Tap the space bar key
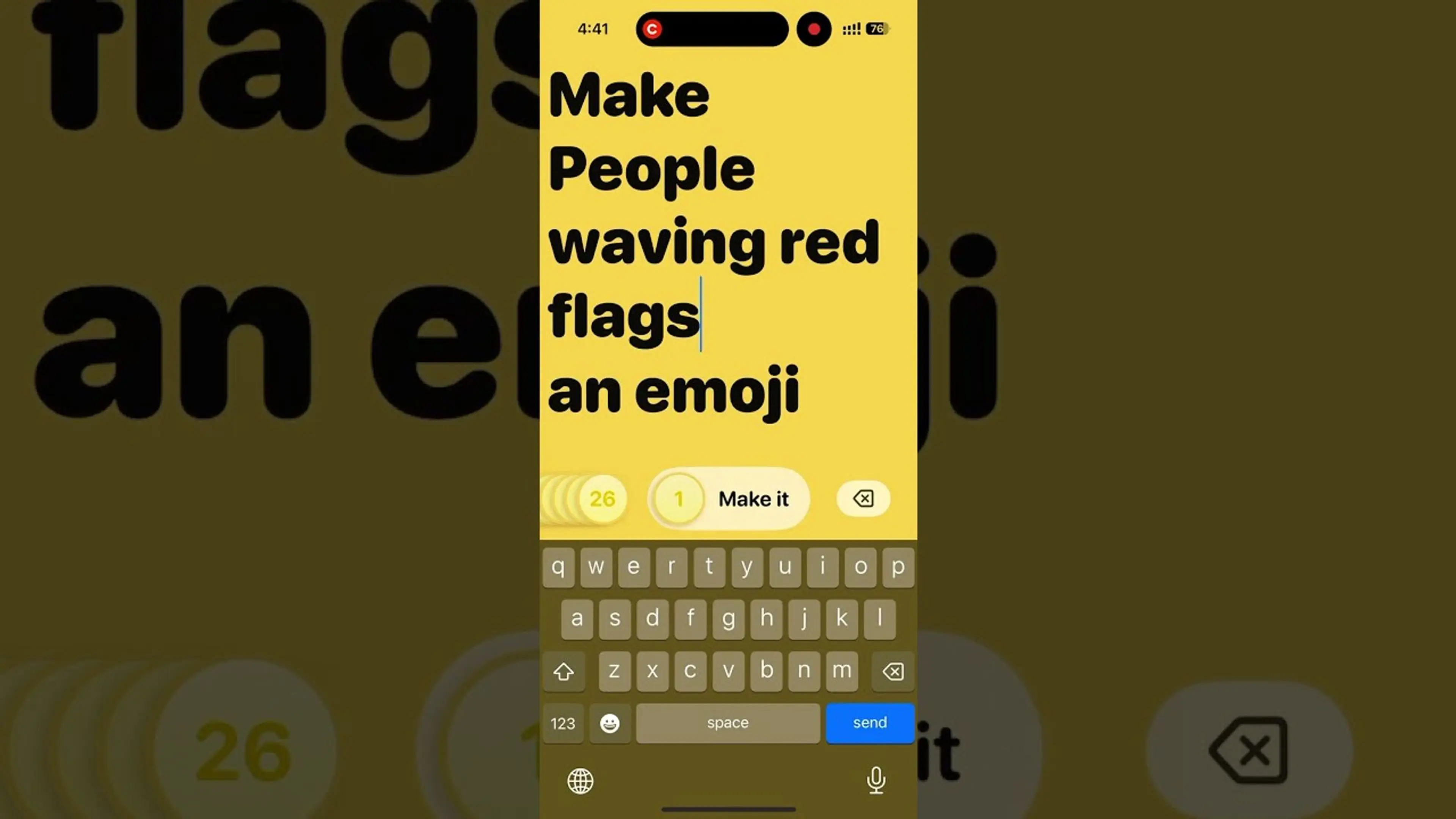The width and height of the screenshot is (1456, 819). pos(728,722)
